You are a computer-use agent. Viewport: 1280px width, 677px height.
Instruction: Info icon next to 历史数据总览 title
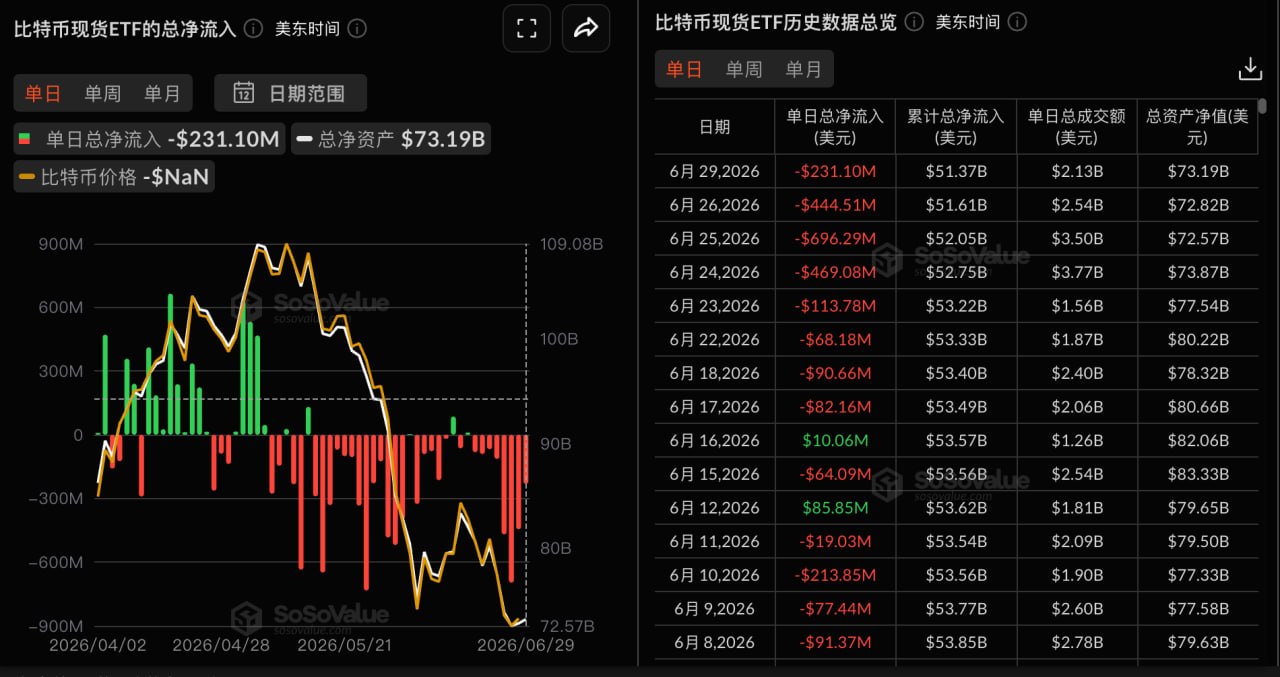point(914,22)
